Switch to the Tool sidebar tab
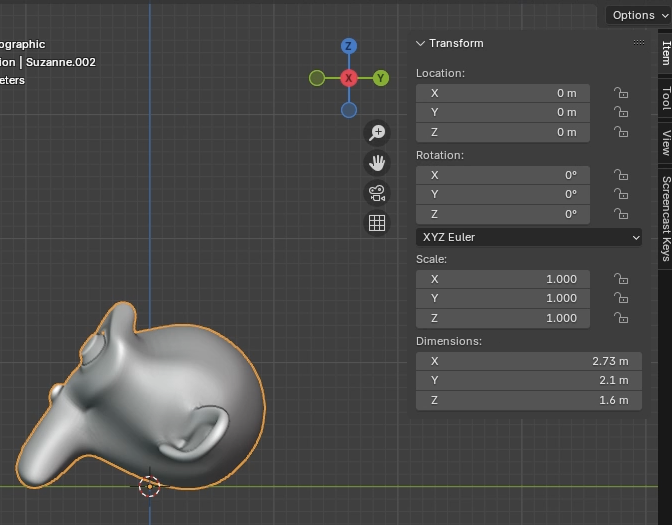 (x=666, y=98)
